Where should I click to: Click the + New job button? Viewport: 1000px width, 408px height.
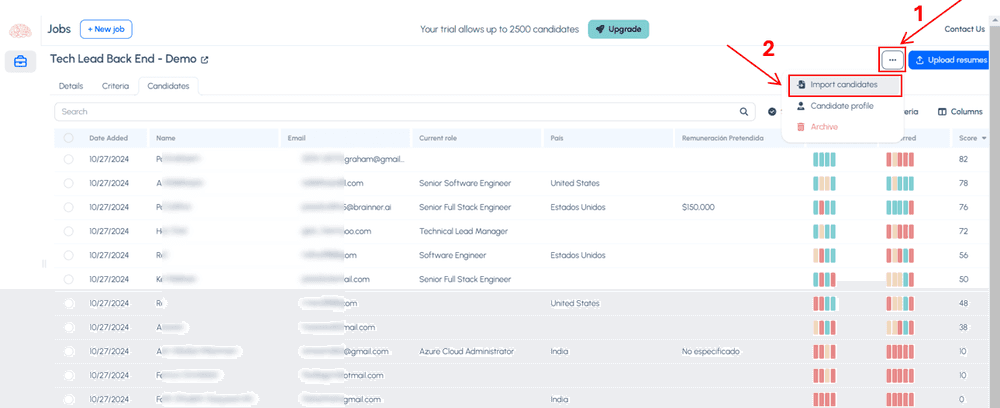coord(106,29)
